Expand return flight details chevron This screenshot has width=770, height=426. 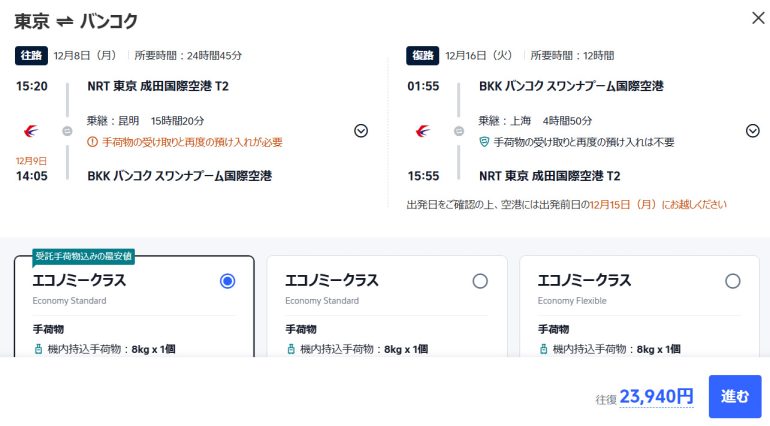[753, 130]
